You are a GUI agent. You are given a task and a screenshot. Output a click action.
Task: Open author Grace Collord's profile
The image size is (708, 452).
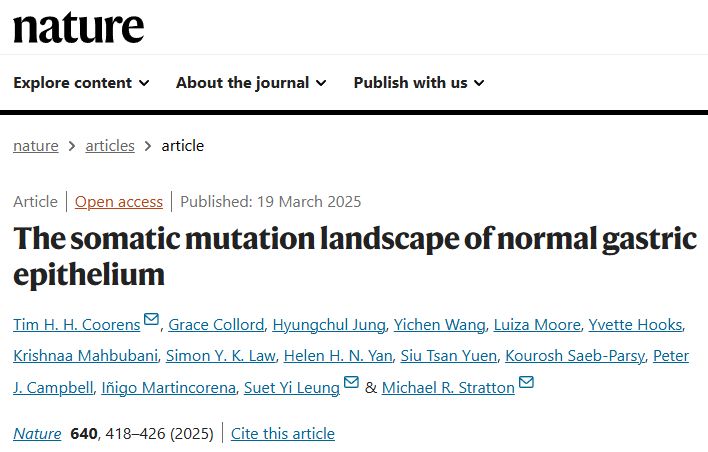click(216, 325)
